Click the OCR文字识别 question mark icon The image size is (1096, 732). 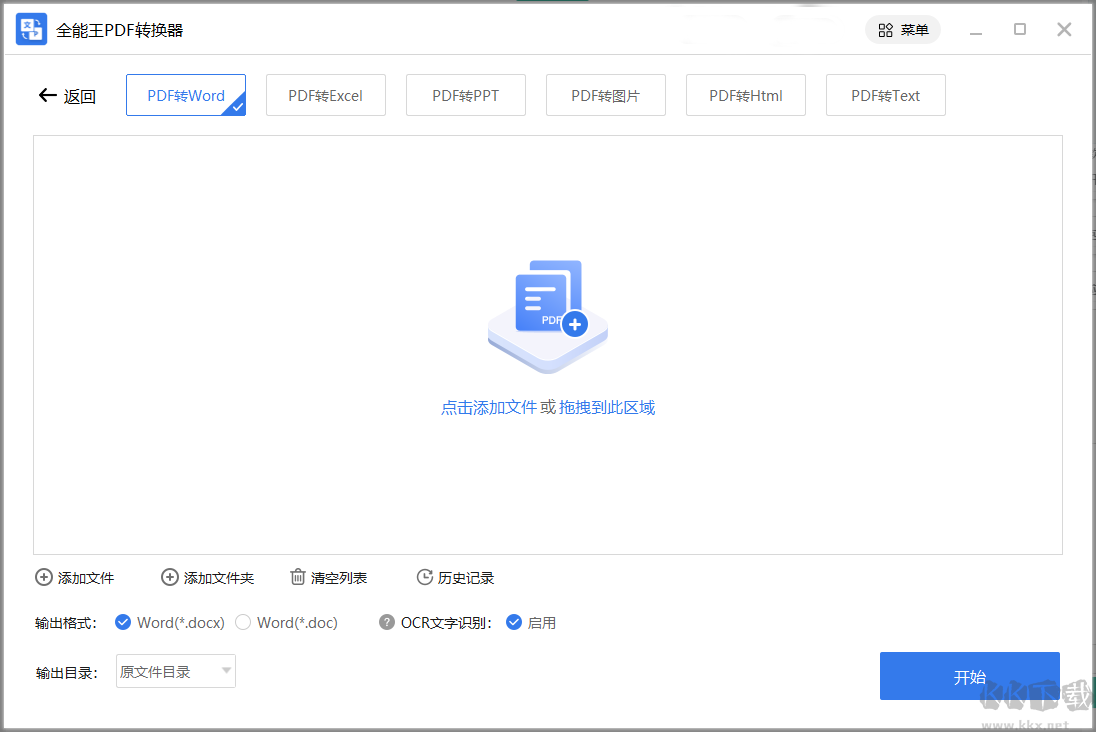point(386,622)
